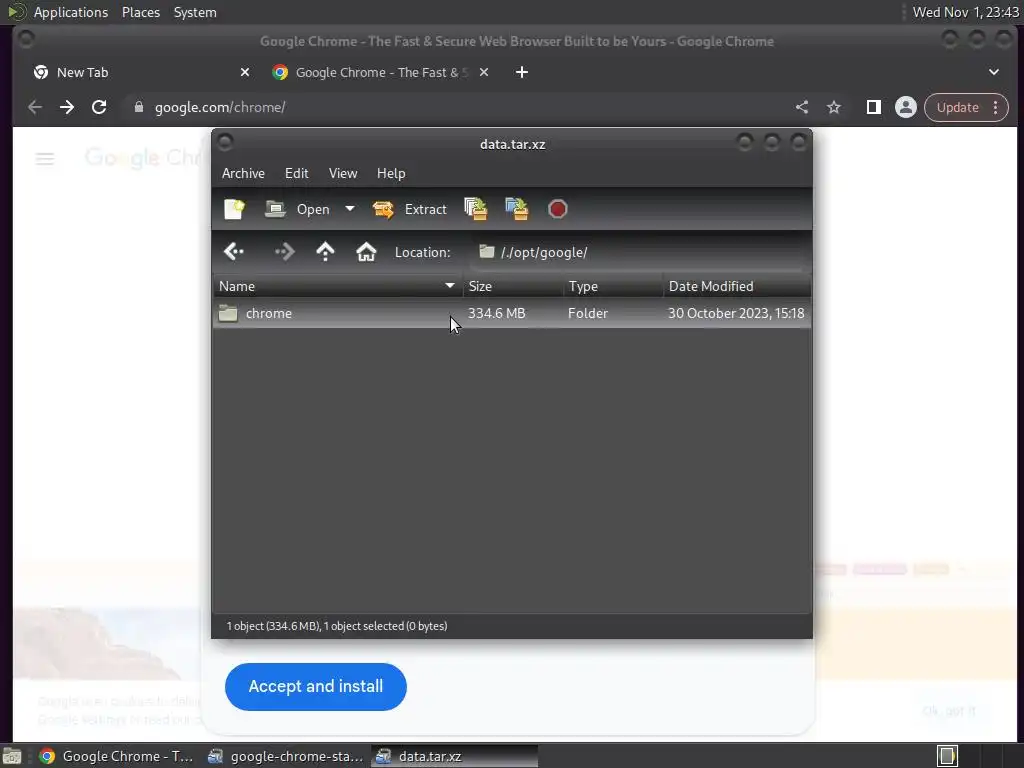The image size is (1024, 768).
Task: Expand the Open recent-files dropdown arrow
Action: 350,209
